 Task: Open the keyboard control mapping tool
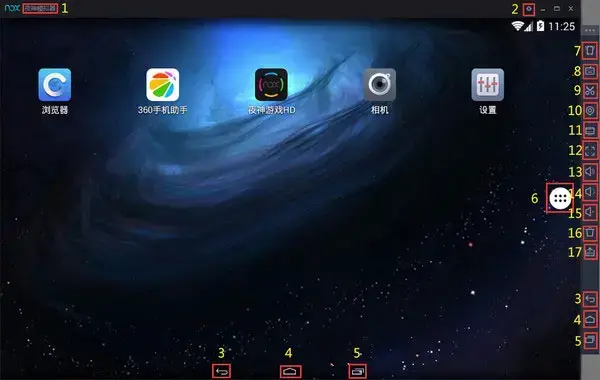coord(590,71)
